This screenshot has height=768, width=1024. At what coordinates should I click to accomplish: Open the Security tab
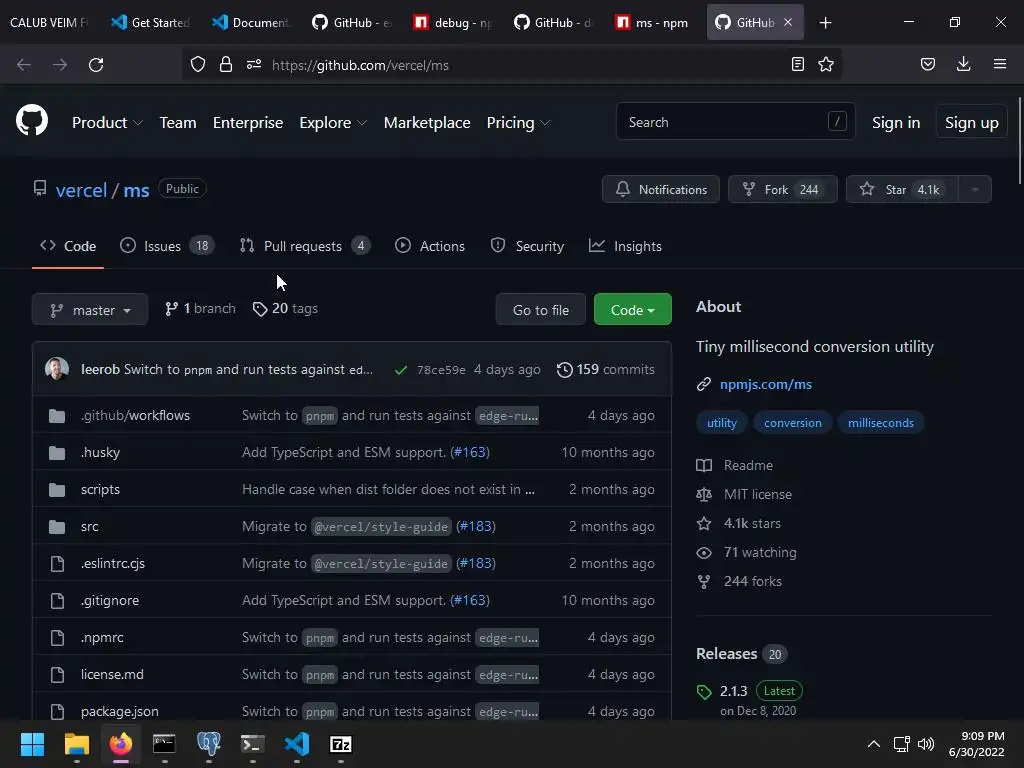click(x=527, y=246)
